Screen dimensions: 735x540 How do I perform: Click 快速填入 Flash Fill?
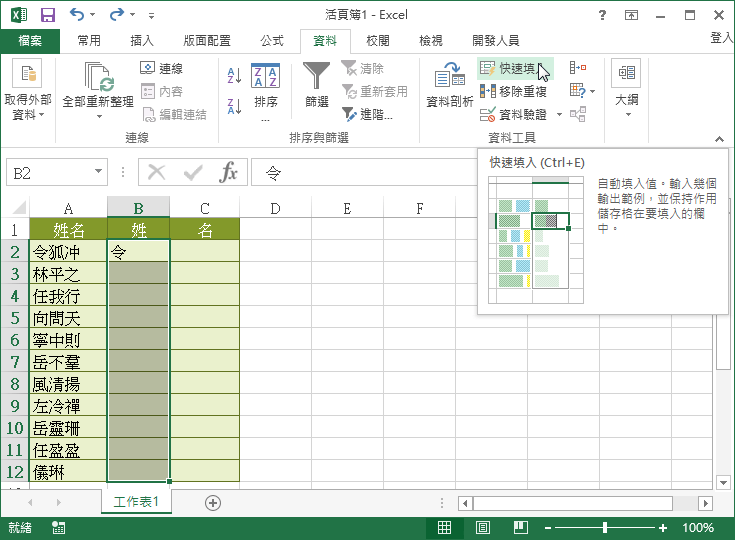pyautogui.click(x=515, y=68)
